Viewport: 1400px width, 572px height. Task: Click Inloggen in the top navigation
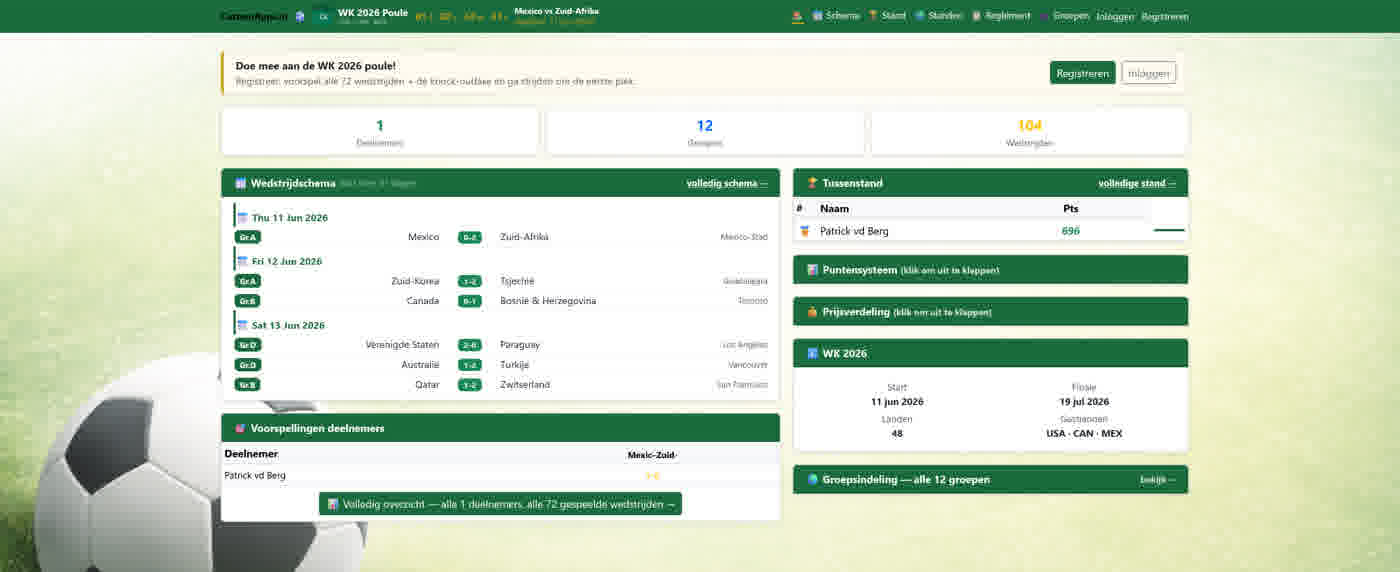tap(1115, 17)
